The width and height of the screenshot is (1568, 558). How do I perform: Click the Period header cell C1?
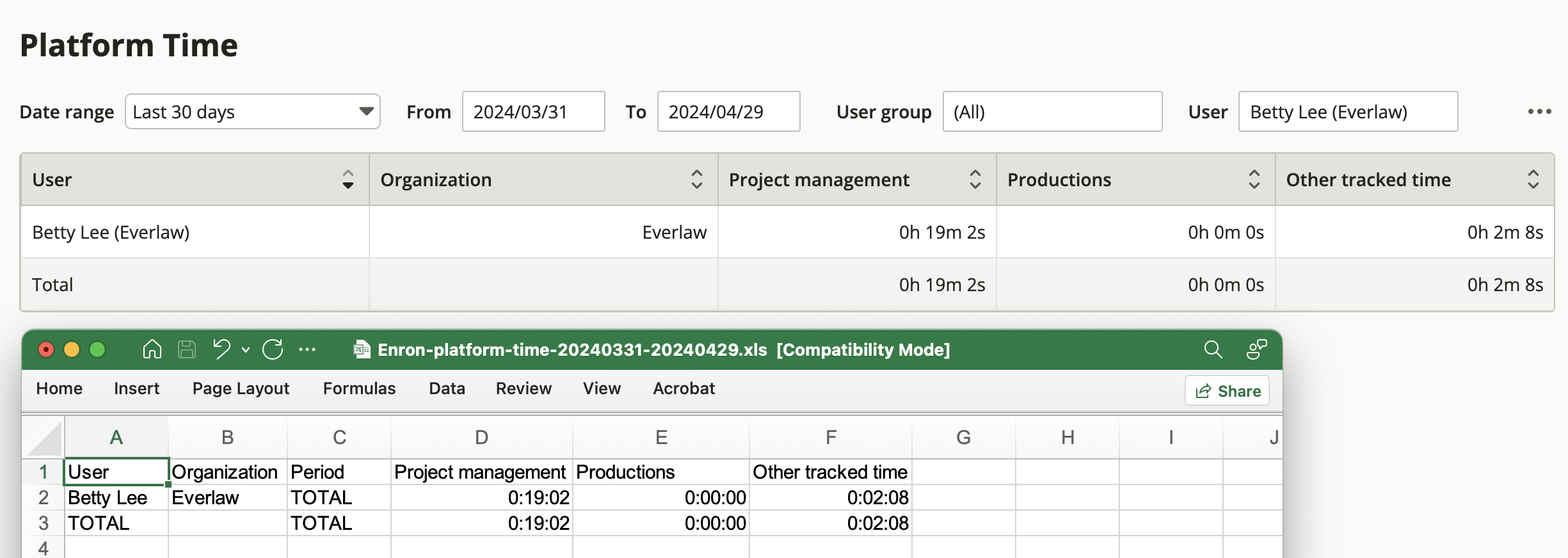tap(339, 472)
